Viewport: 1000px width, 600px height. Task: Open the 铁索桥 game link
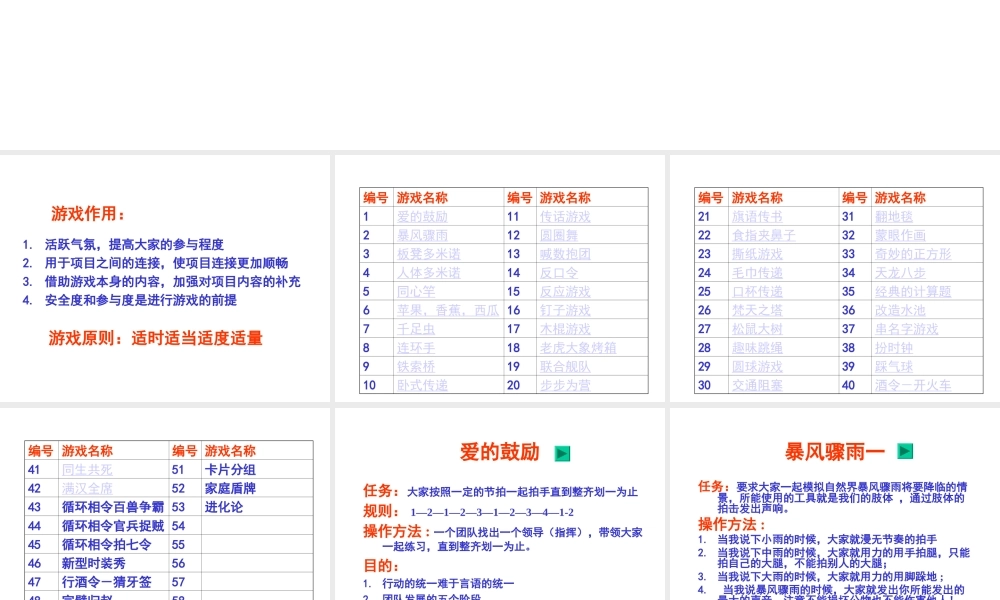coord(416,367)
